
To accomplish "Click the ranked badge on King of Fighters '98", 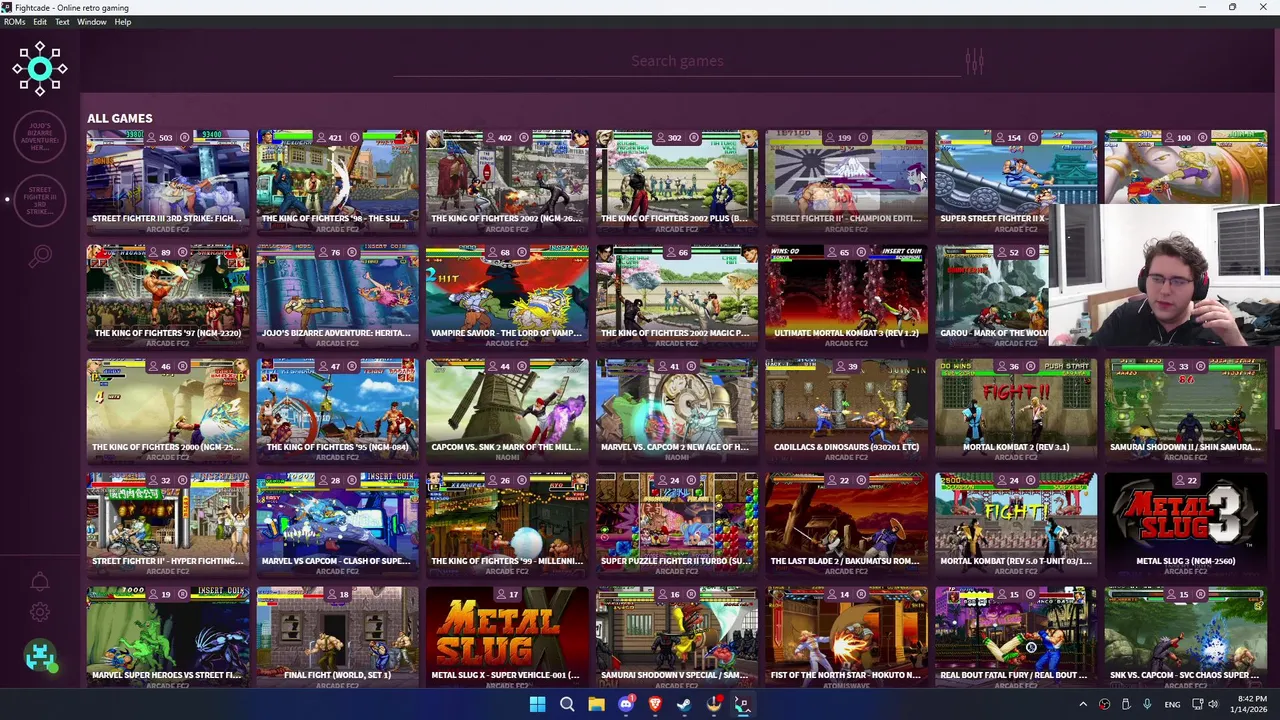I will point(354,138).
